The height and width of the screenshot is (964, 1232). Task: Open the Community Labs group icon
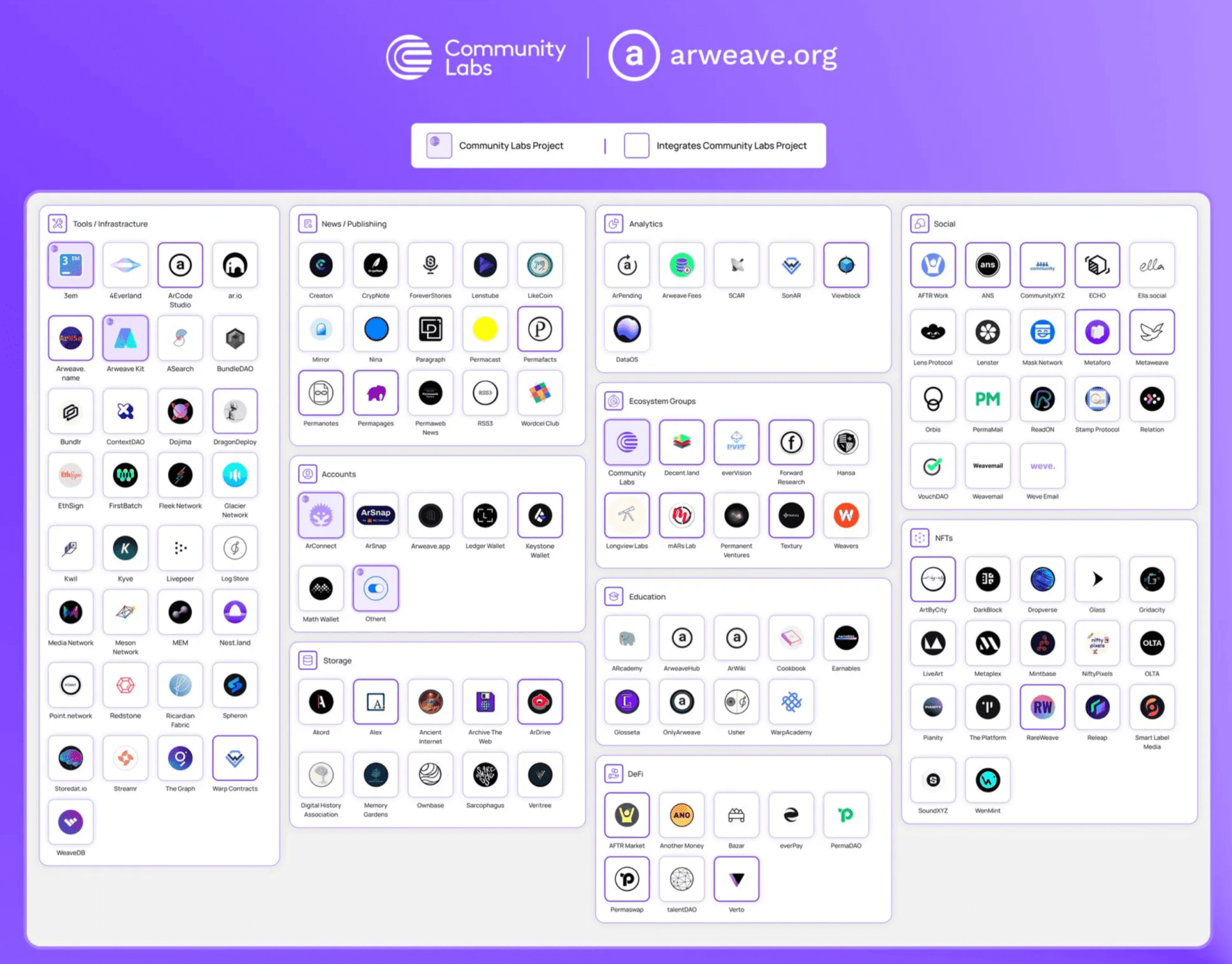coord(627,443)
